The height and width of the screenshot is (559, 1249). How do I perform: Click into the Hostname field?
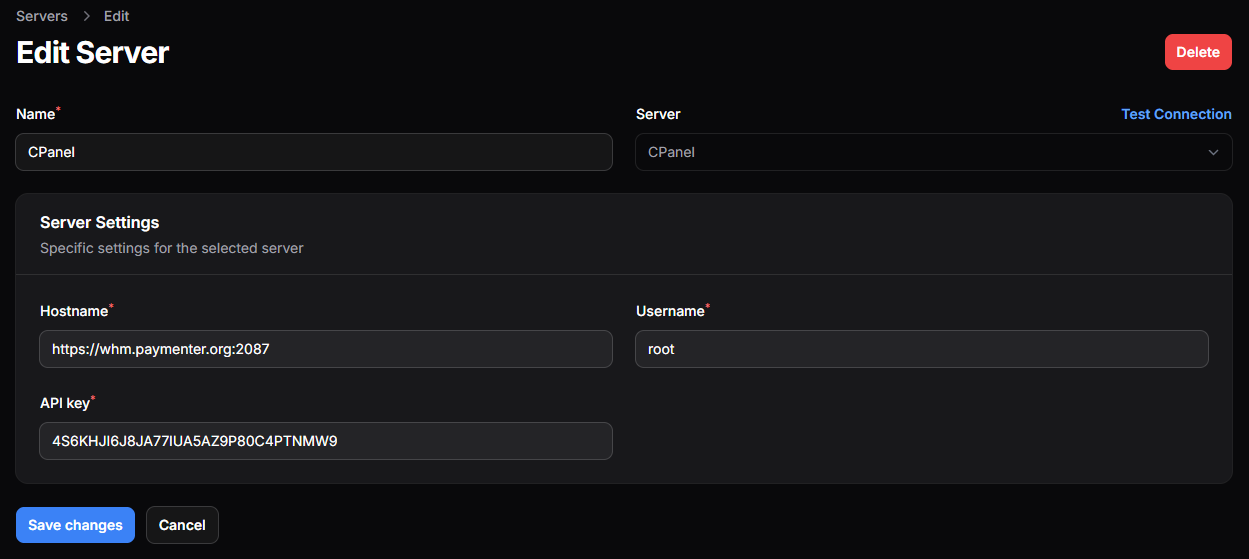coord(326,349)
